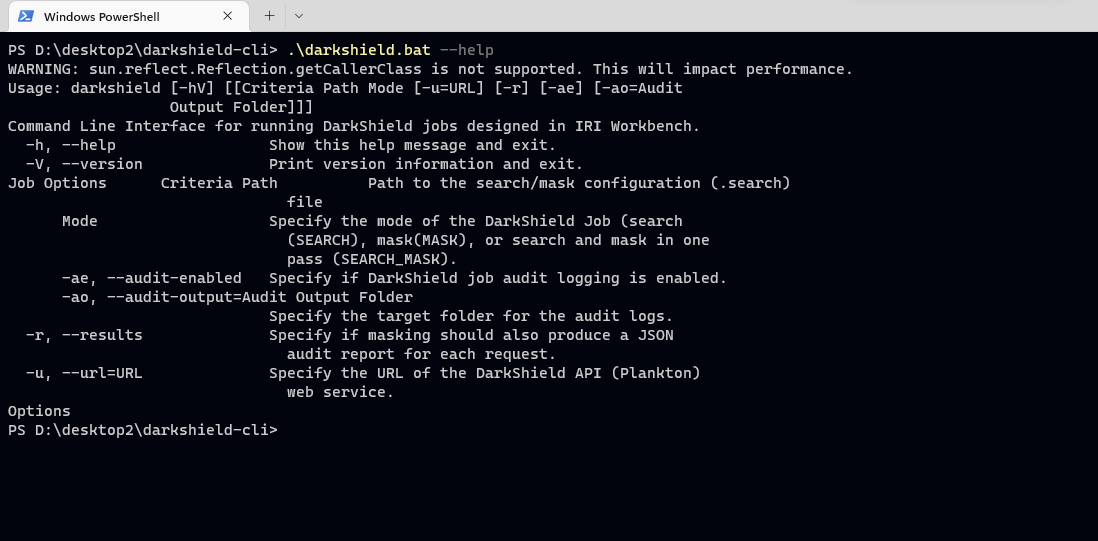Click the "-V, --version" option text
The image size is (1098, 541).
(84, 164)
